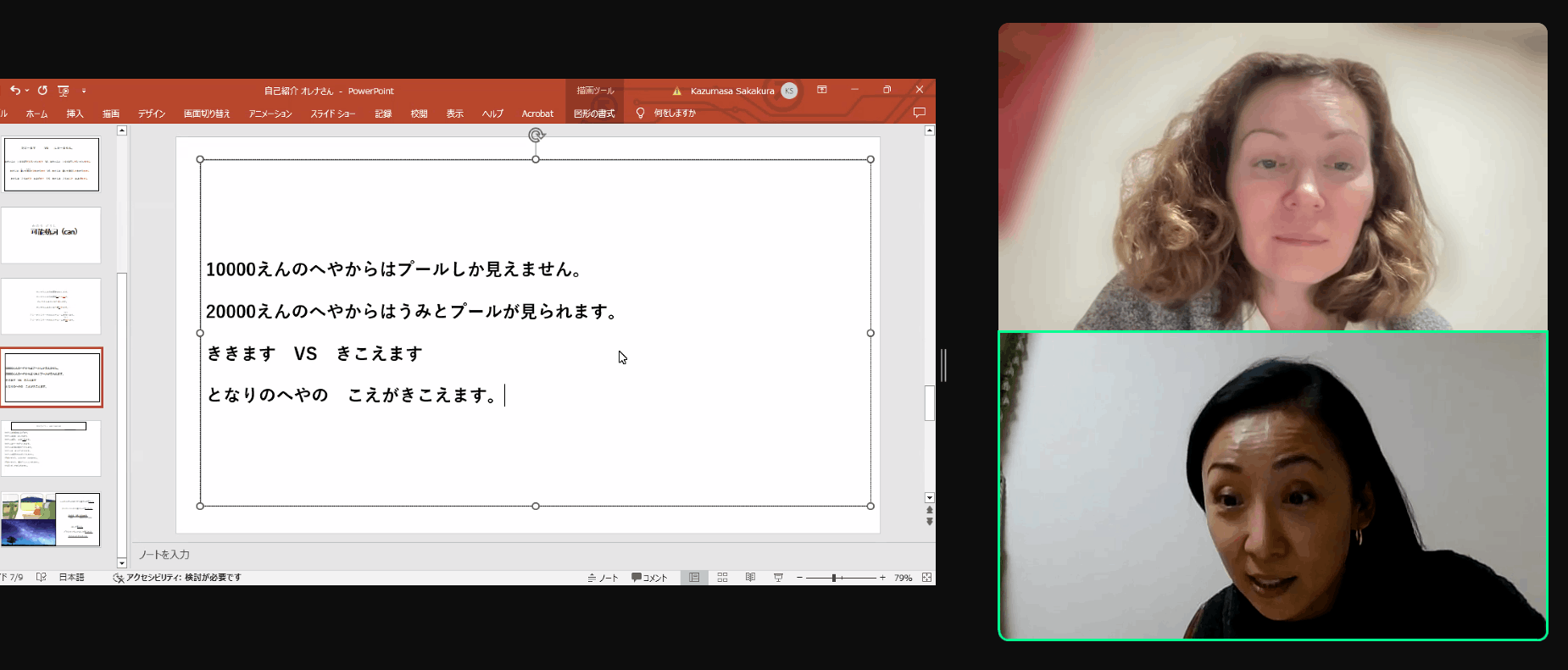Switch to Slide Sorter view icon
The height and width of the screenshot is (670, 1568).
[722, 578]
